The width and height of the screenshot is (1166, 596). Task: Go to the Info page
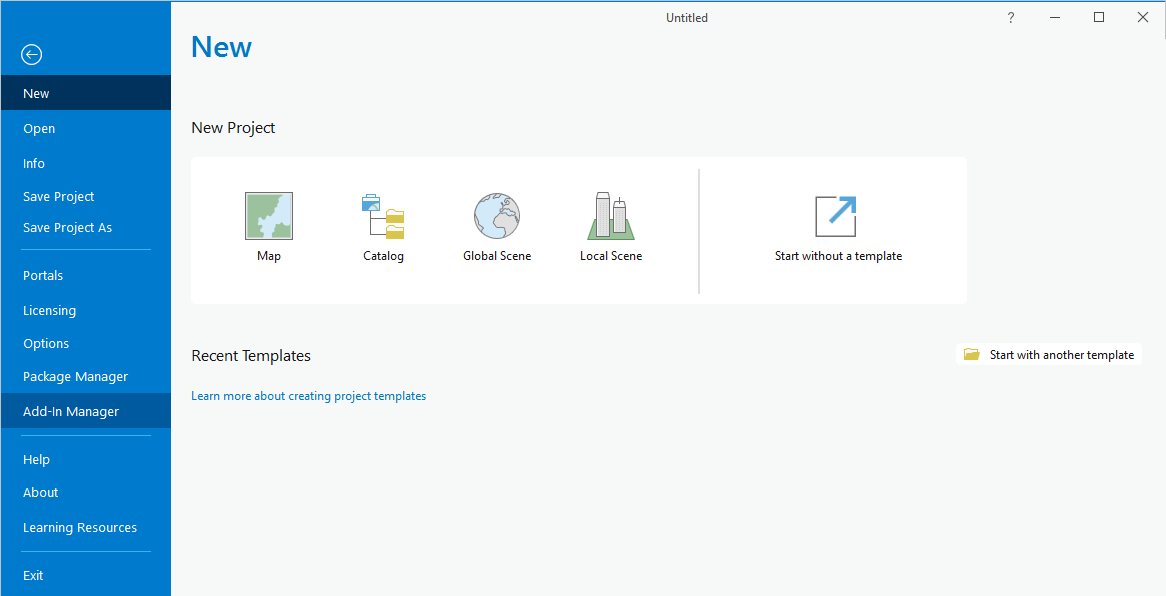pos(86,164)
